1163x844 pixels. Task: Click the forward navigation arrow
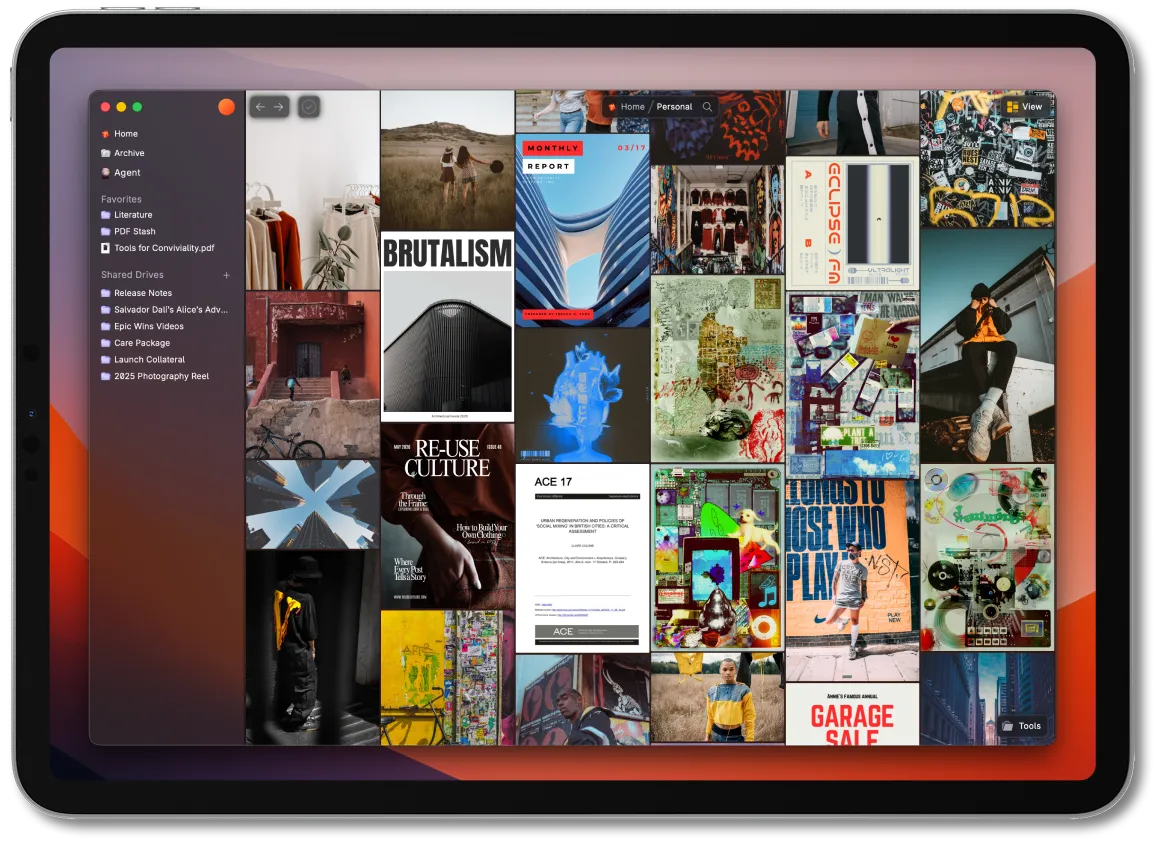[x=279, y=107]
